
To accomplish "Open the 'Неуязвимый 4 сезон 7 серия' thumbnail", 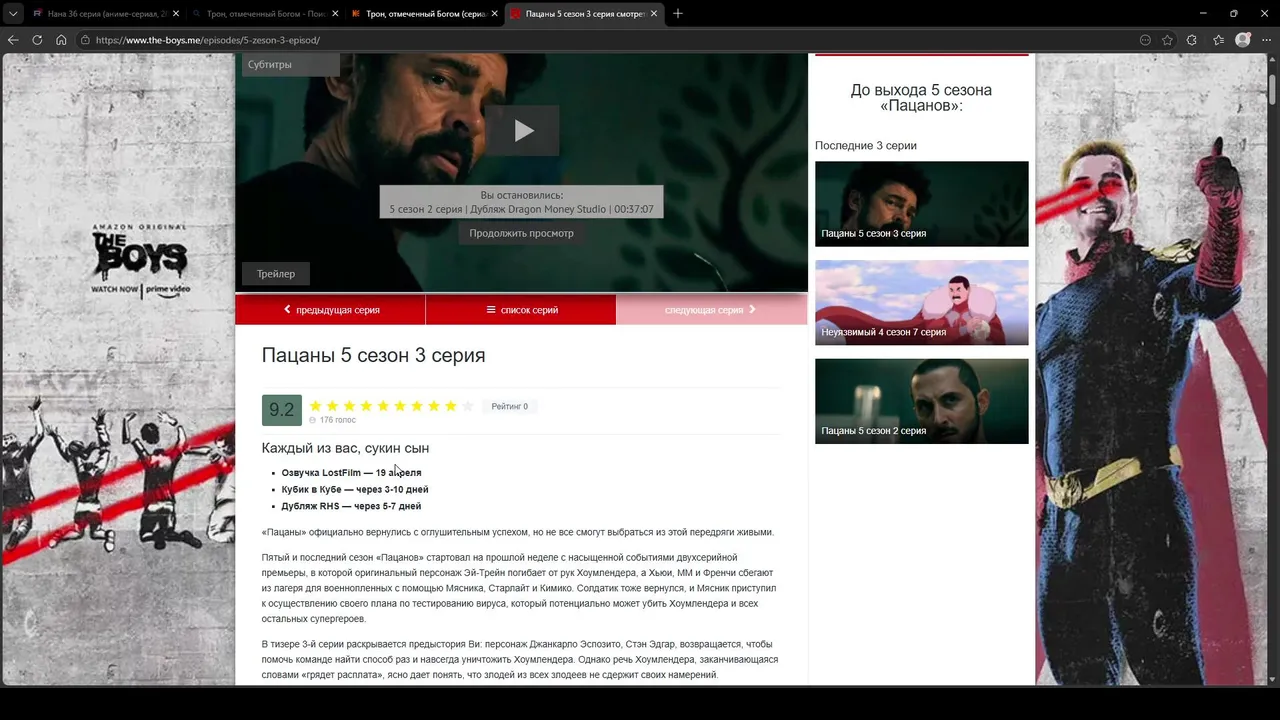I will [922, 303].
